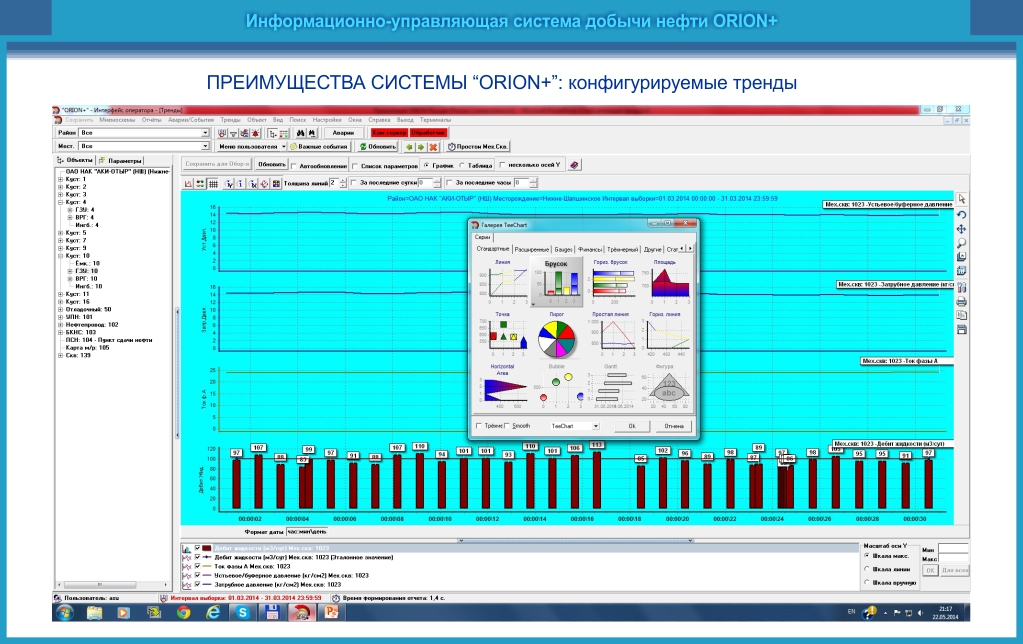Toggle the За последние сутки checkbox
Viewport: 1023px width, 644px height.
[x=355, y=183]
